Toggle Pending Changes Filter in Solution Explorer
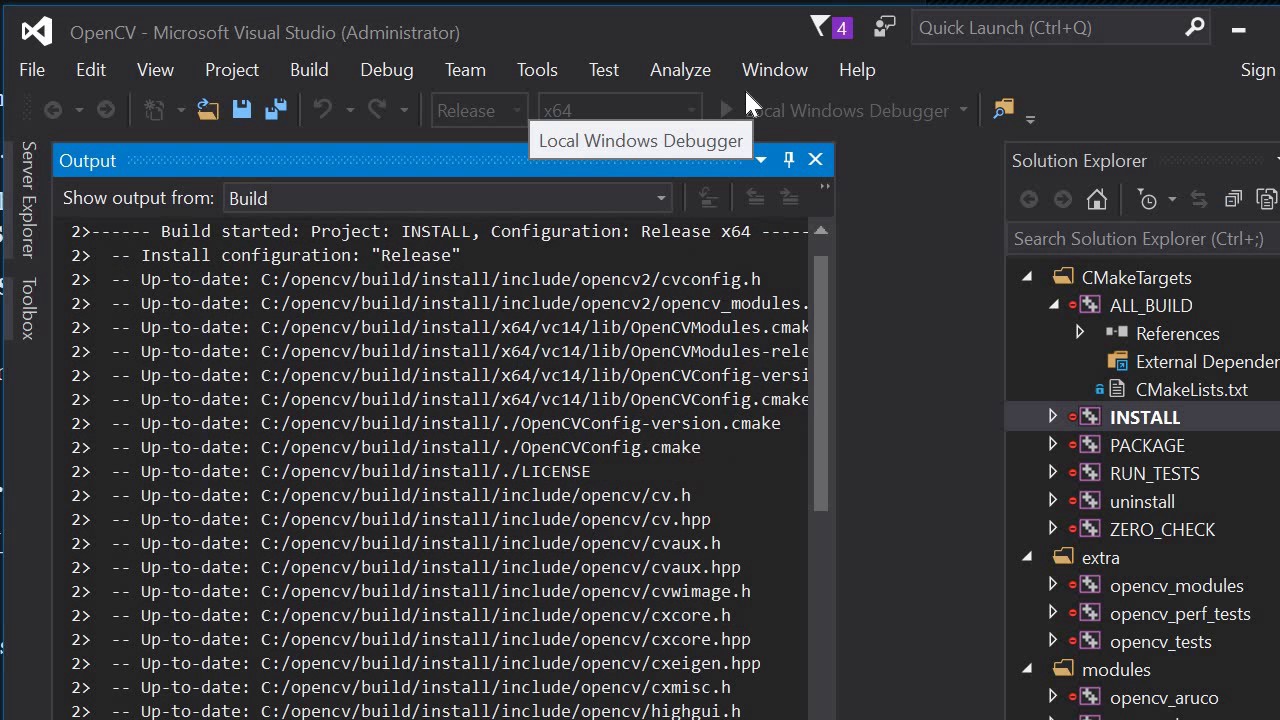The height and width of the screenshot is (720, 1280). coord(1148,200)
